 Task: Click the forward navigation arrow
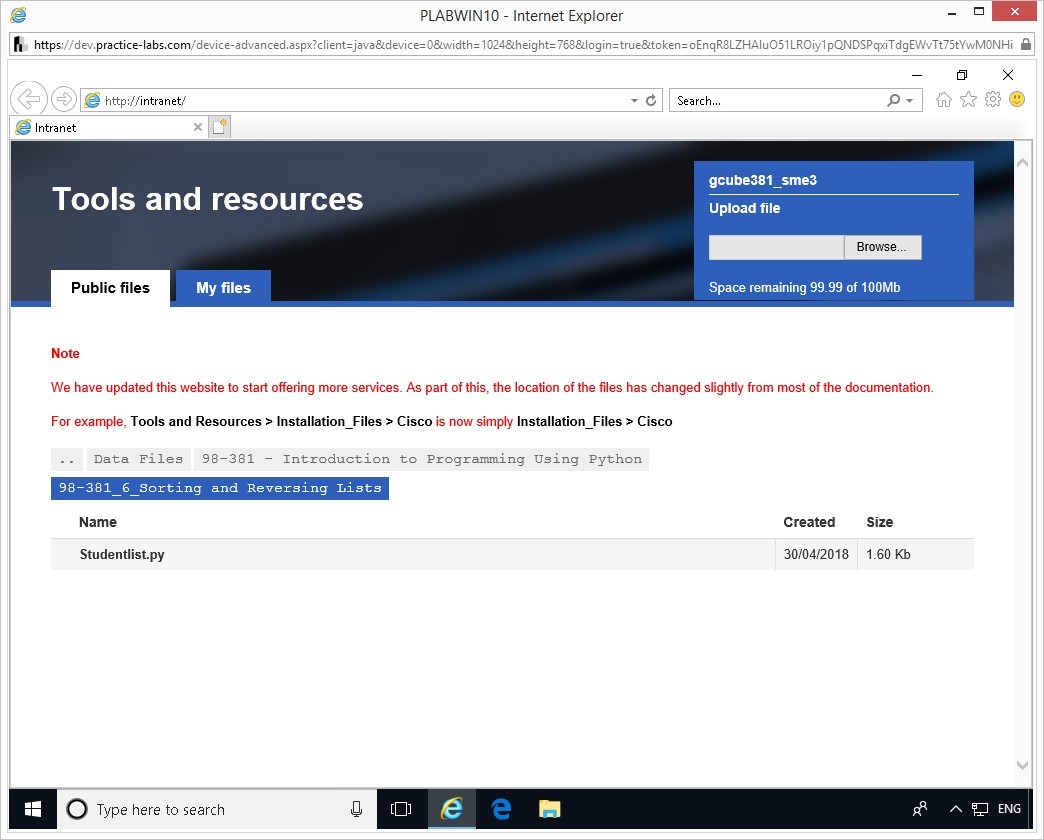pos(63,99)
